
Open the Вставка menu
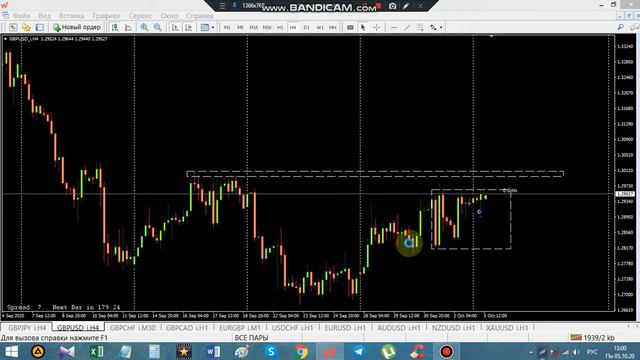point(71,16)
